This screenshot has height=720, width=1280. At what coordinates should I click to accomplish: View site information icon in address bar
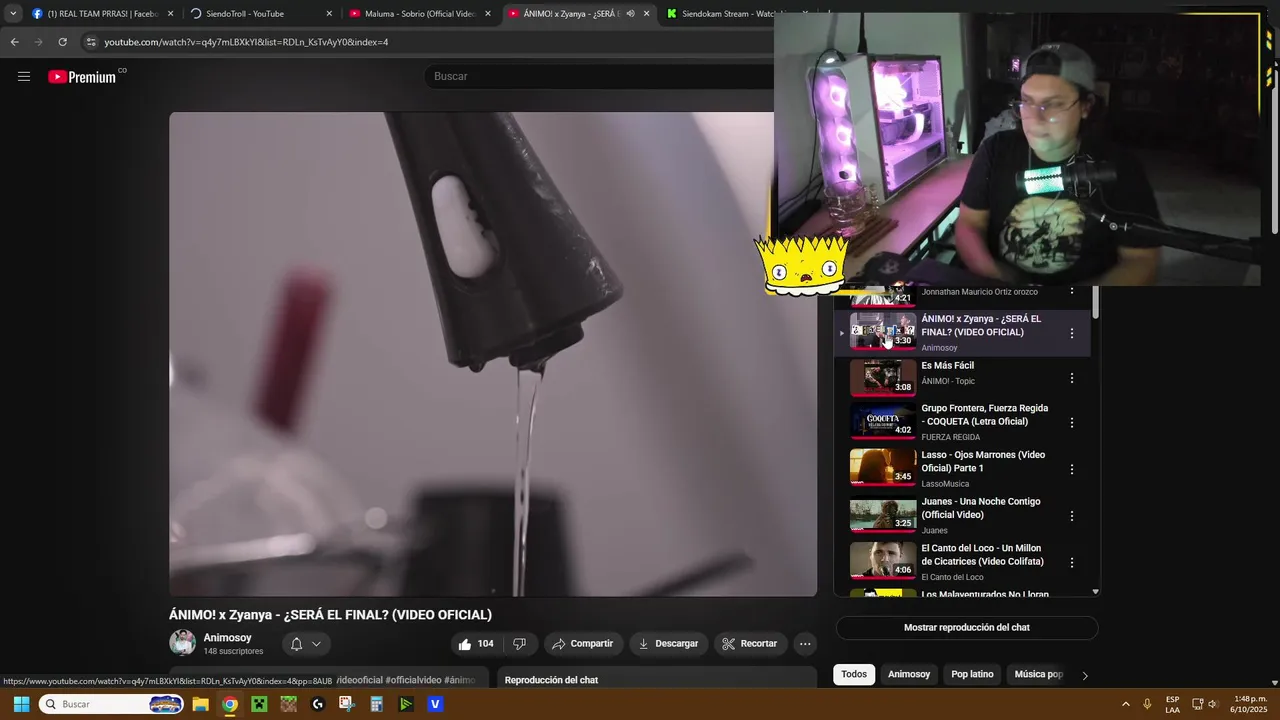point(90,42)
